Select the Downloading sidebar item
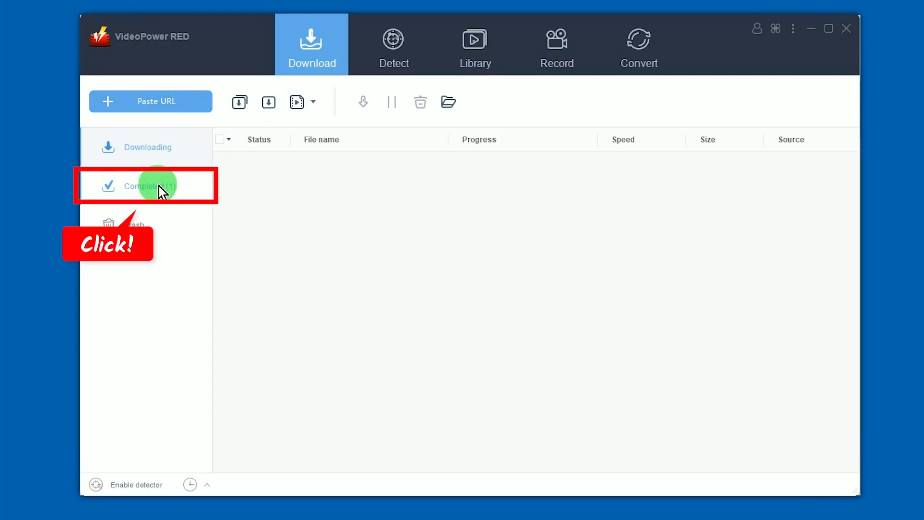Image resolution: width=924 pixels, height=520 pixels. pos(146,147)
